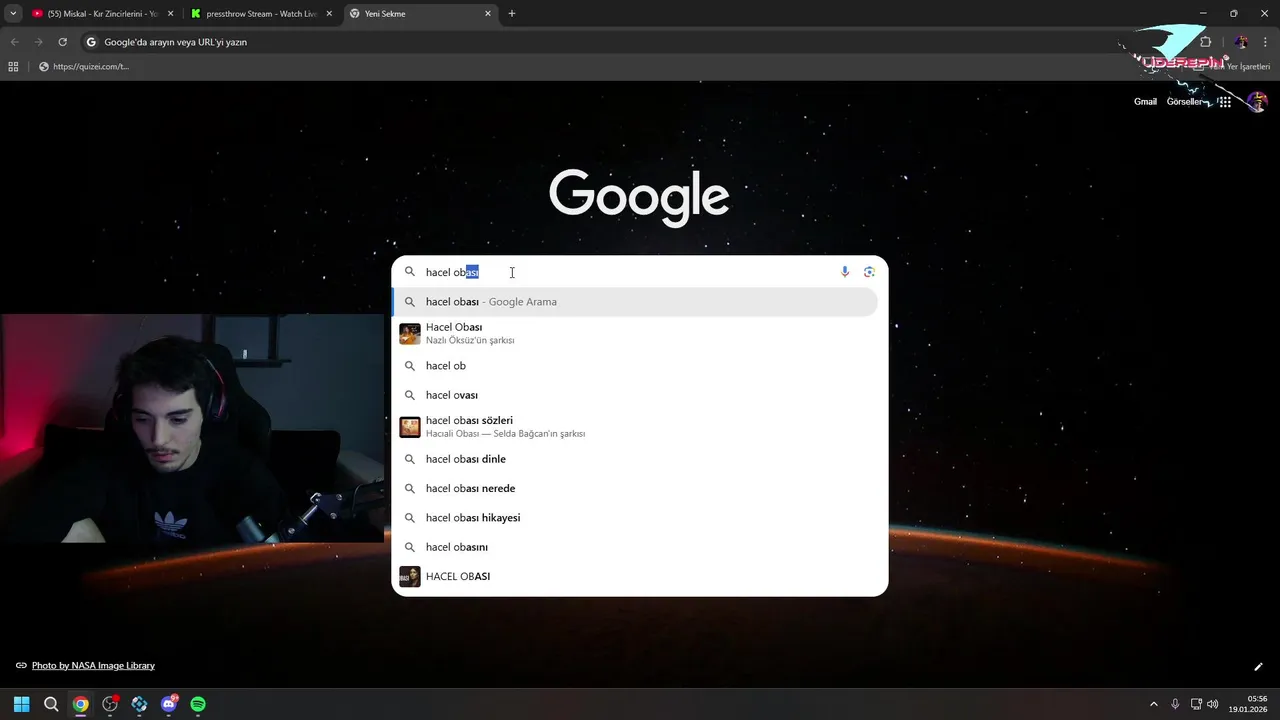1280x720 pixels.
Task: Open the Chrome profile avatar in toolbar
Action: (1241, 42)
